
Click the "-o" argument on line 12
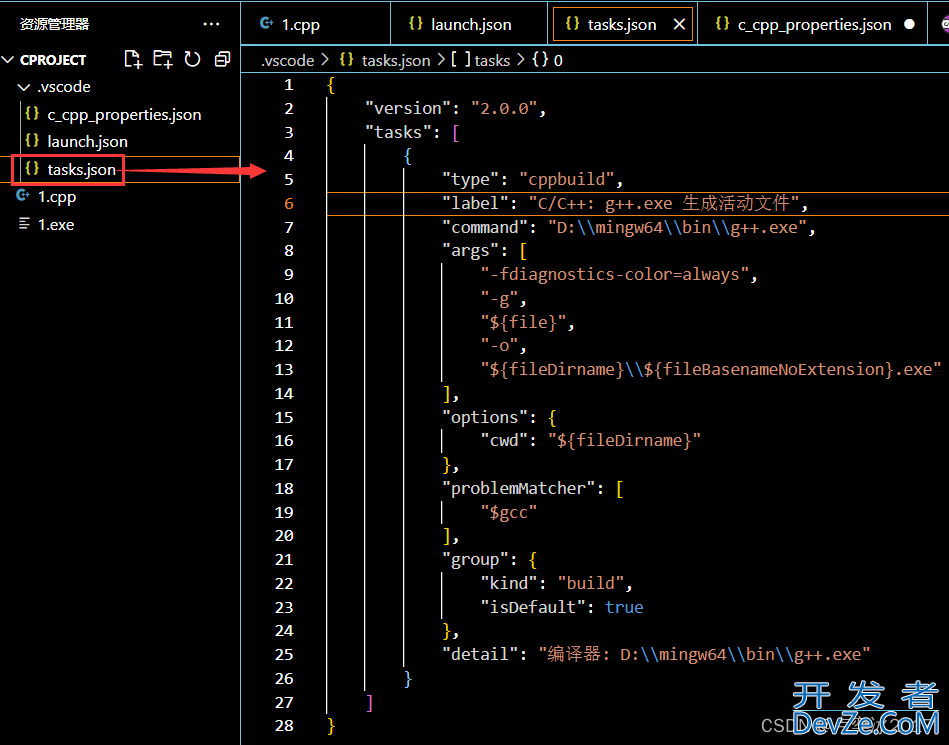coord(499,346)
